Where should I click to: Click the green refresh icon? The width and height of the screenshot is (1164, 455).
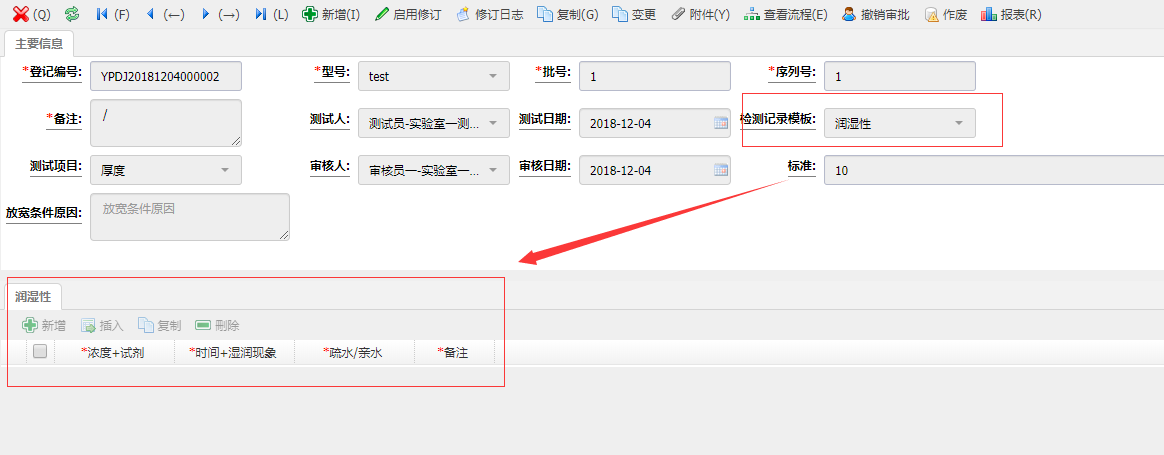72,14
